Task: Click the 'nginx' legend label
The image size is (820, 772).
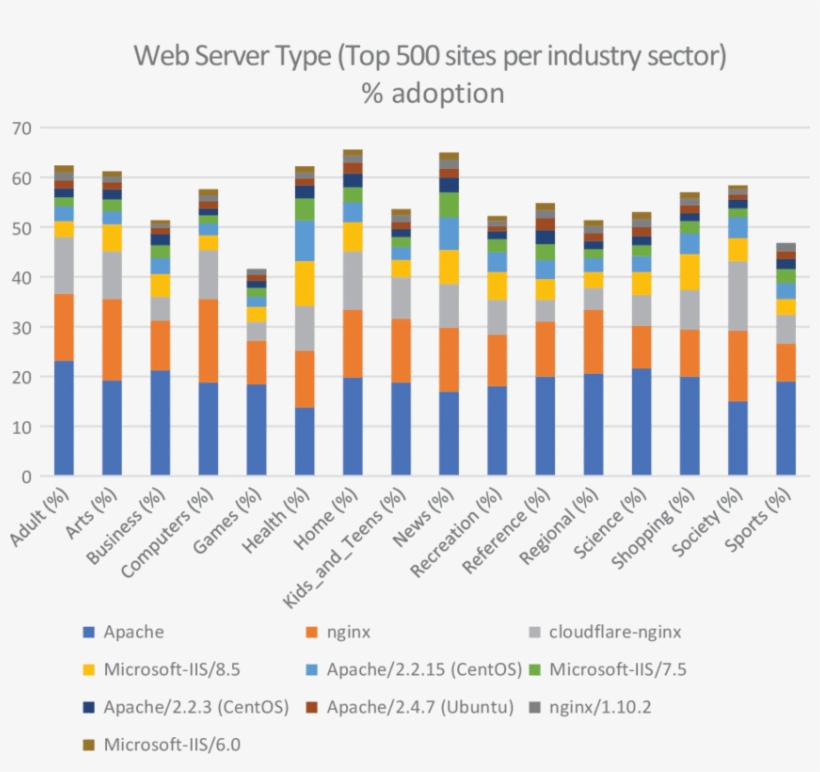Action: (x=348, y=632)
